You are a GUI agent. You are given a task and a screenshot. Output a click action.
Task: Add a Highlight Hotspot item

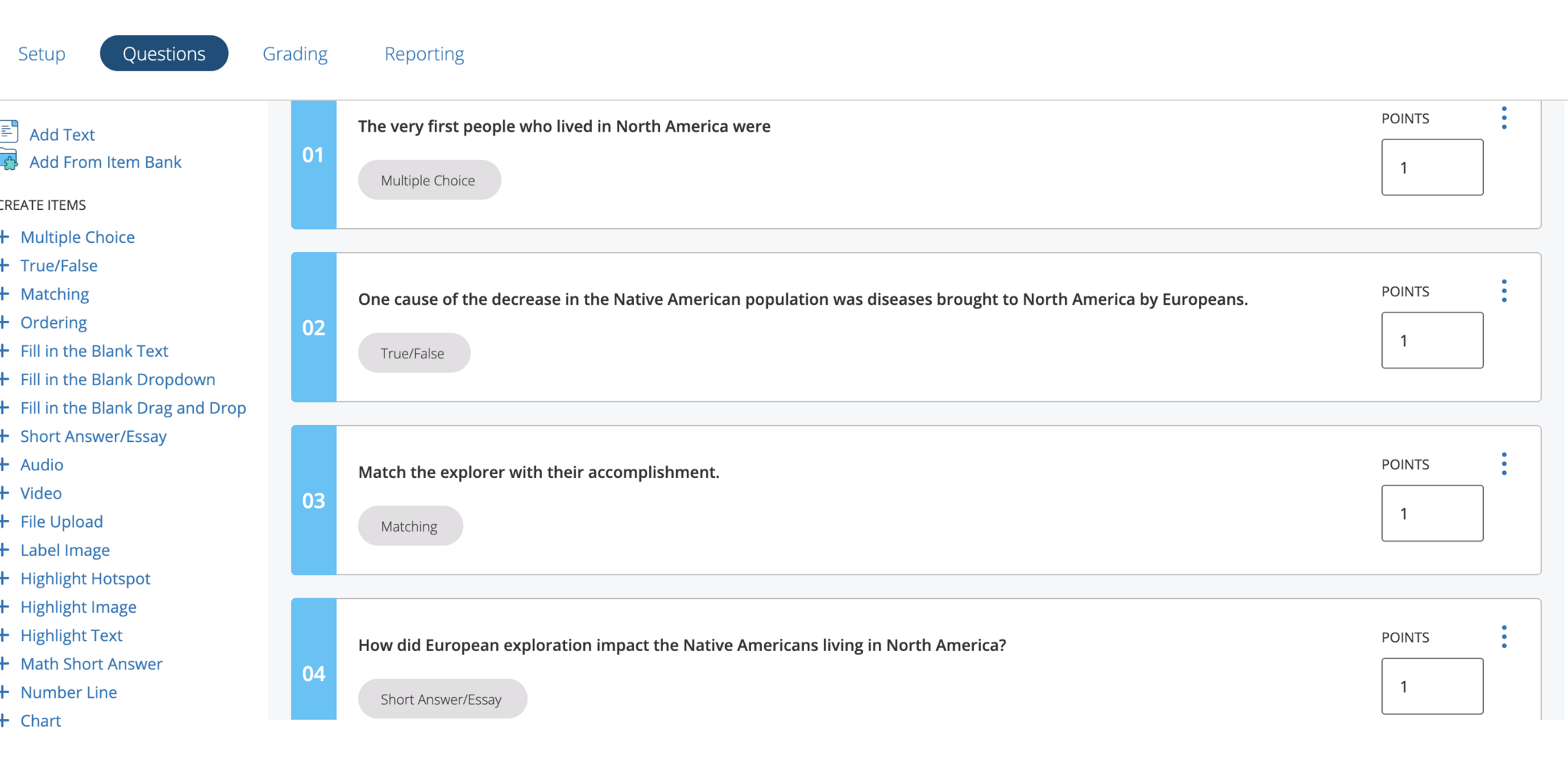point(85,579)
